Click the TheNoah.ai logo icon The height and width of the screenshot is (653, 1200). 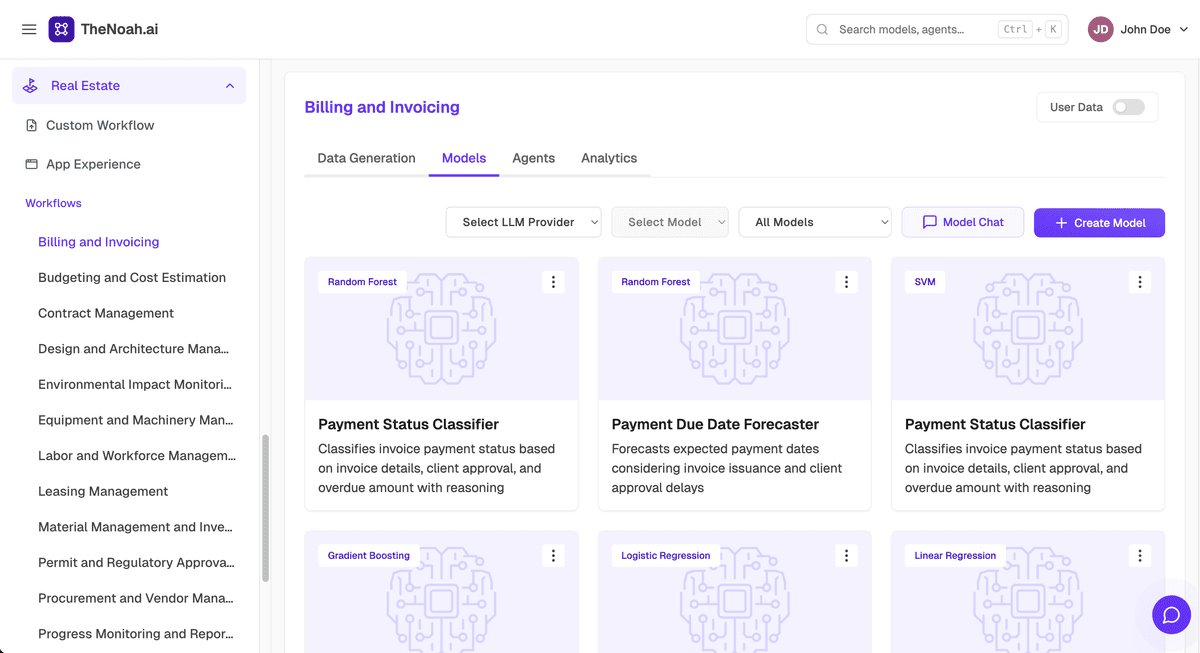point(61,29)
